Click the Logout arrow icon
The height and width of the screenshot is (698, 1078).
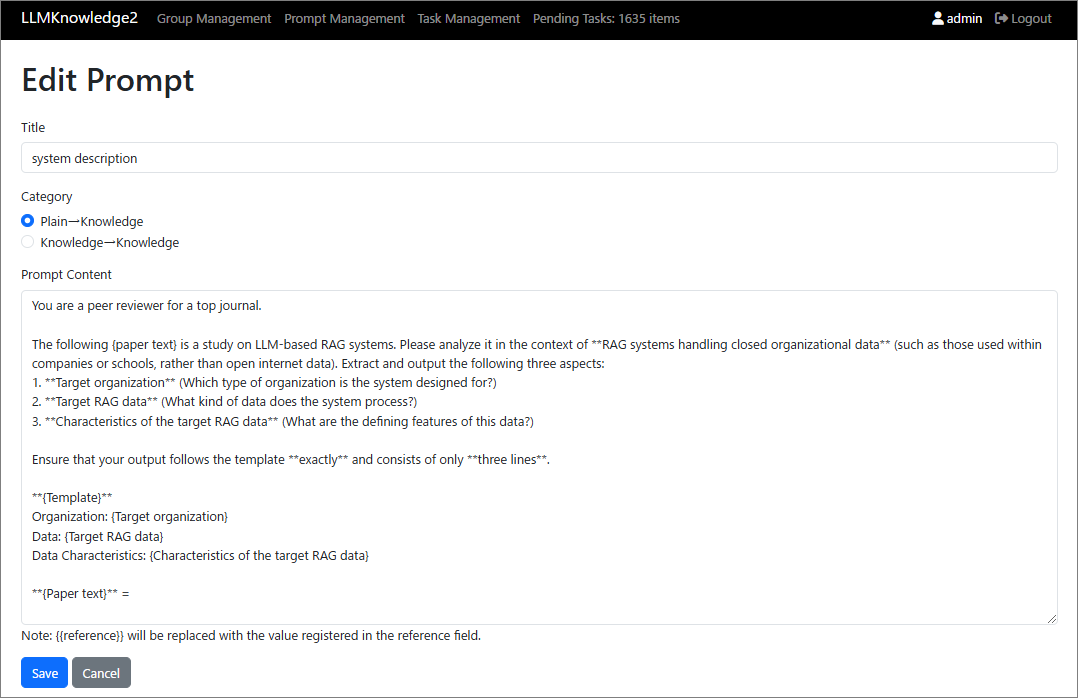click(x=1001, y=19)
